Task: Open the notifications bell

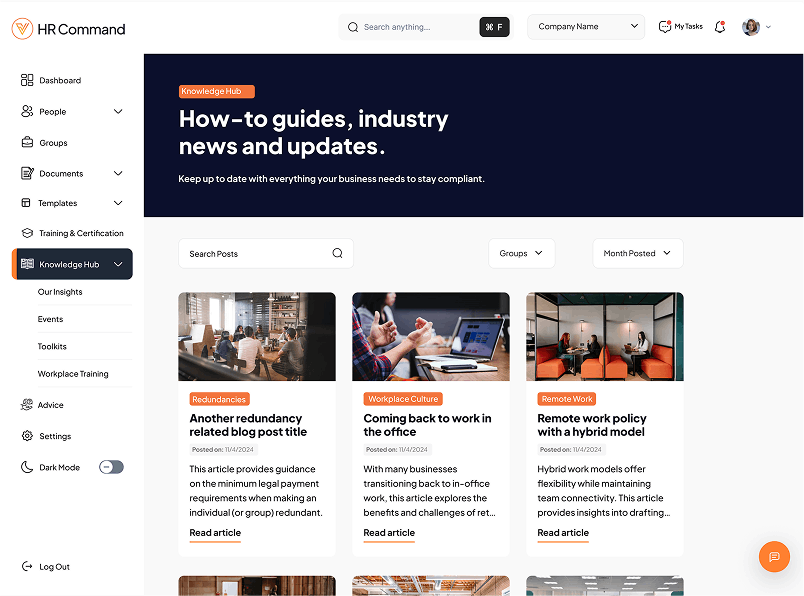Action: pos(720,27)
